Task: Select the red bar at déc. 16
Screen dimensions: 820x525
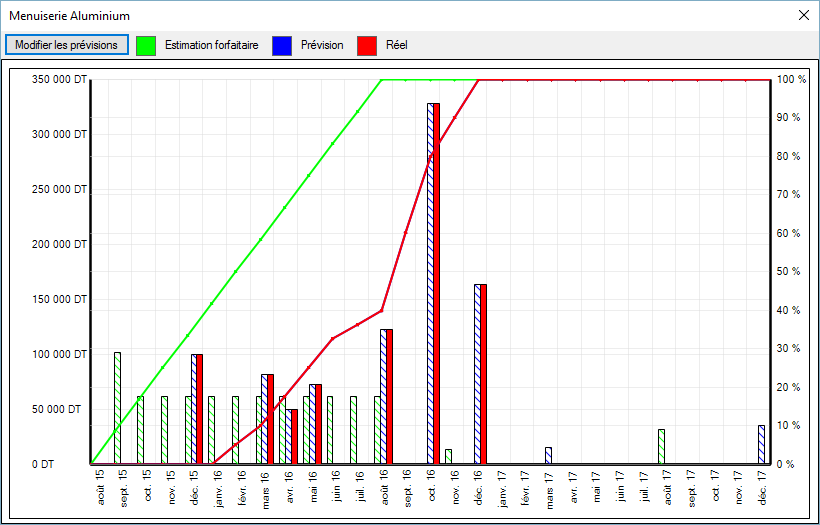Action: (x=484, y=374)
